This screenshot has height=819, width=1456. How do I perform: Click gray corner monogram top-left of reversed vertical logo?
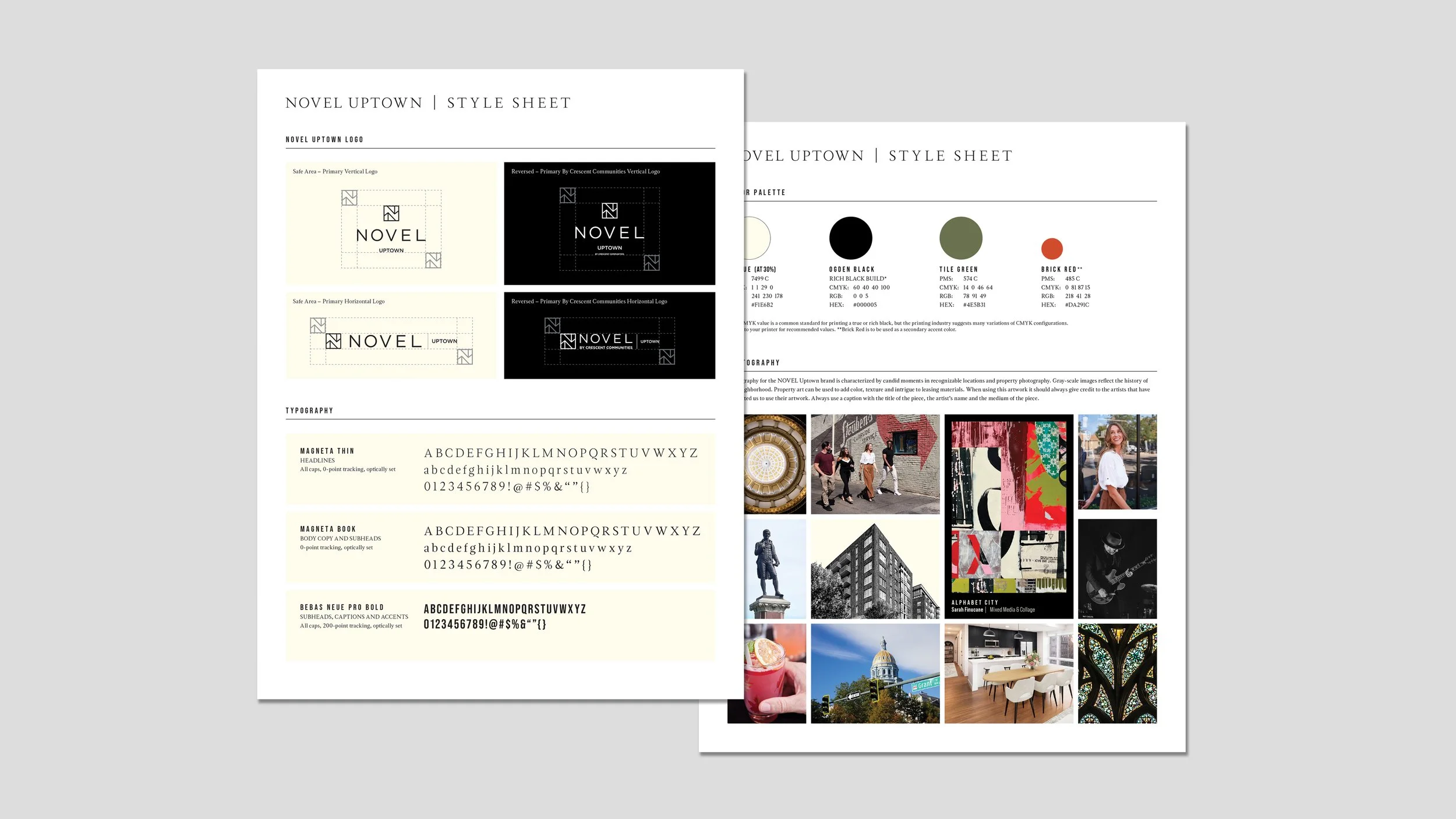point(567,195)
